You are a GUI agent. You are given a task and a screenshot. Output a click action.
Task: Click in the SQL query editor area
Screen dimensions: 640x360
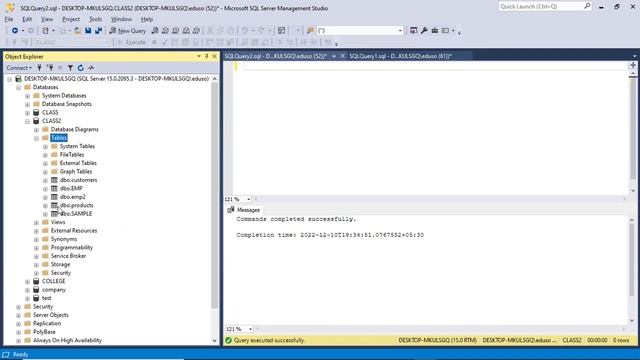tap(431, 129)
